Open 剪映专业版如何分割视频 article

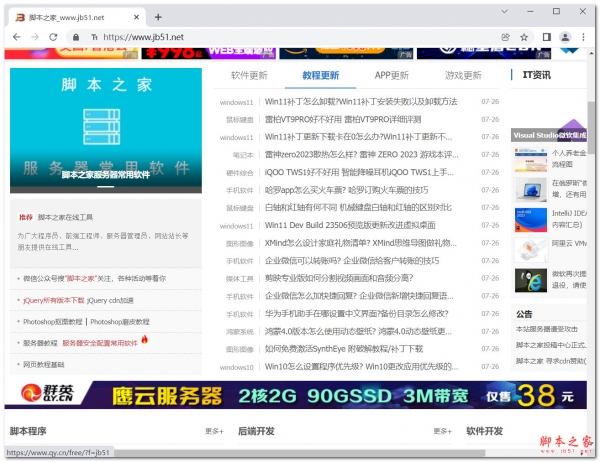pyautogui.click(x=339, y=278)
